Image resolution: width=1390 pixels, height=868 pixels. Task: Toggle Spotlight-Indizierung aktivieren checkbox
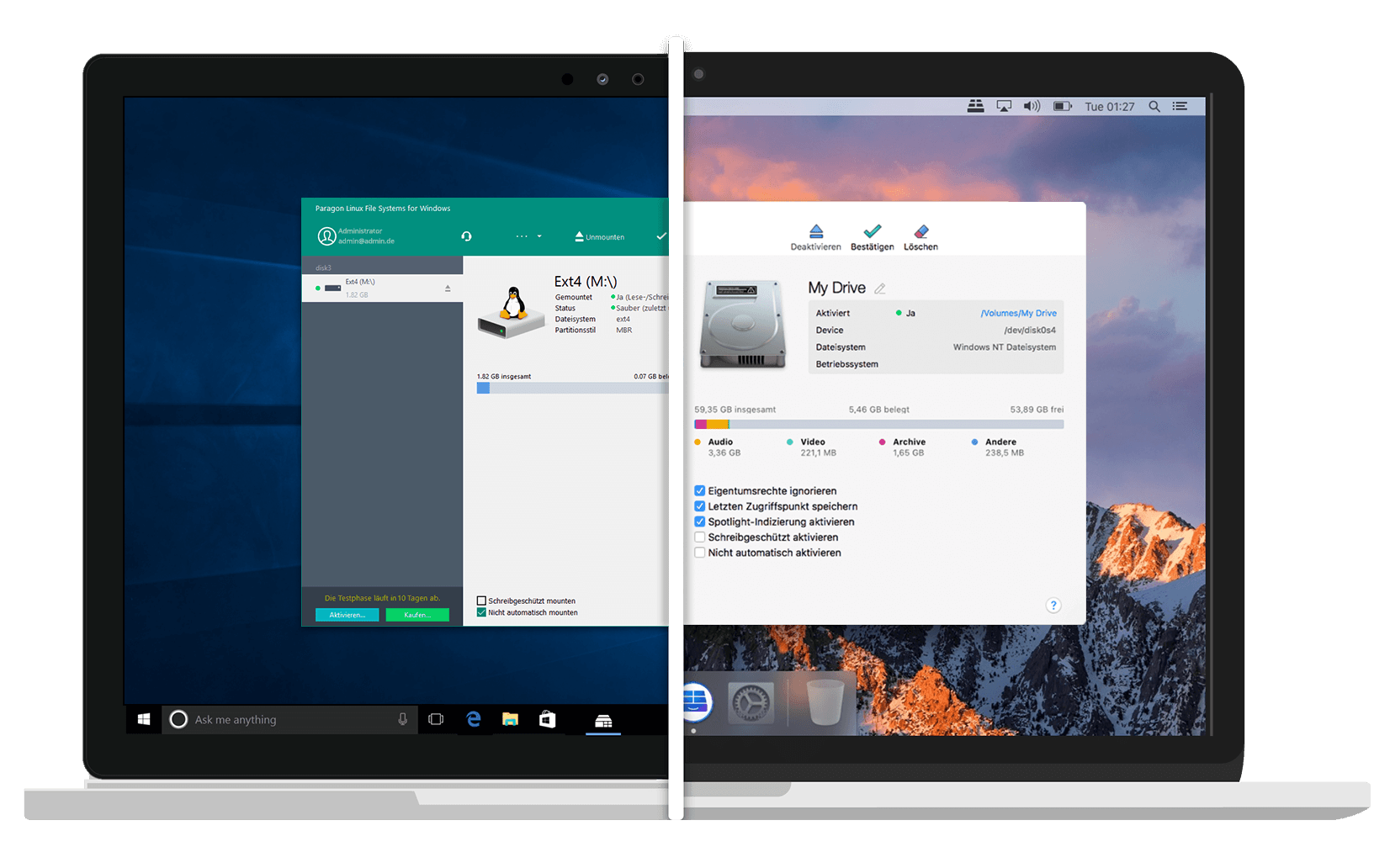tap(699, 521)
